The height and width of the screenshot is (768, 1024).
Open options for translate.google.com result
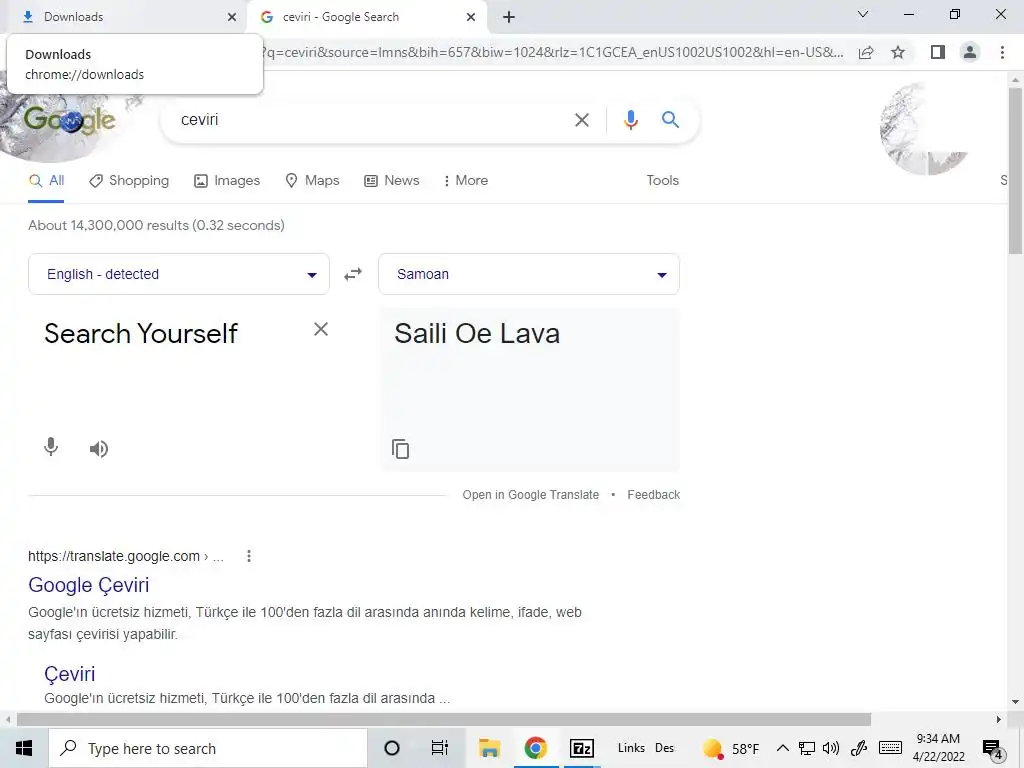[x=249, y=556]
